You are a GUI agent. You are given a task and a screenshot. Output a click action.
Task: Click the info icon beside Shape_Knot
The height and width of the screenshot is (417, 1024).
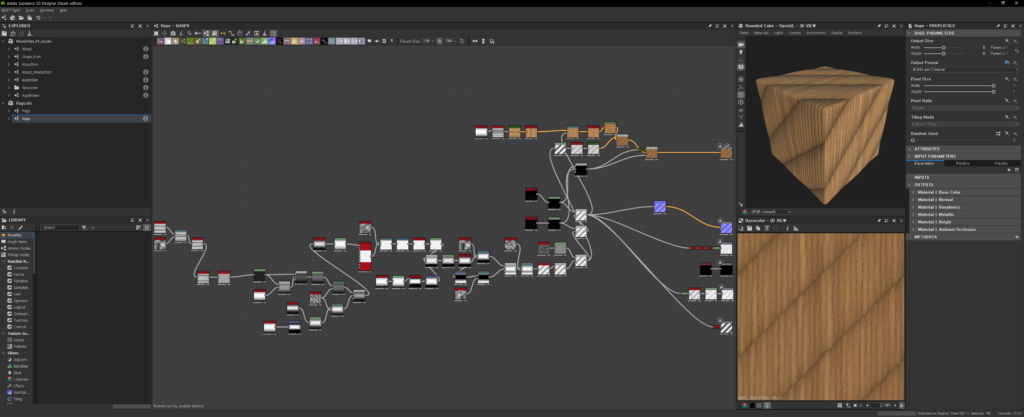coord(145,56)
